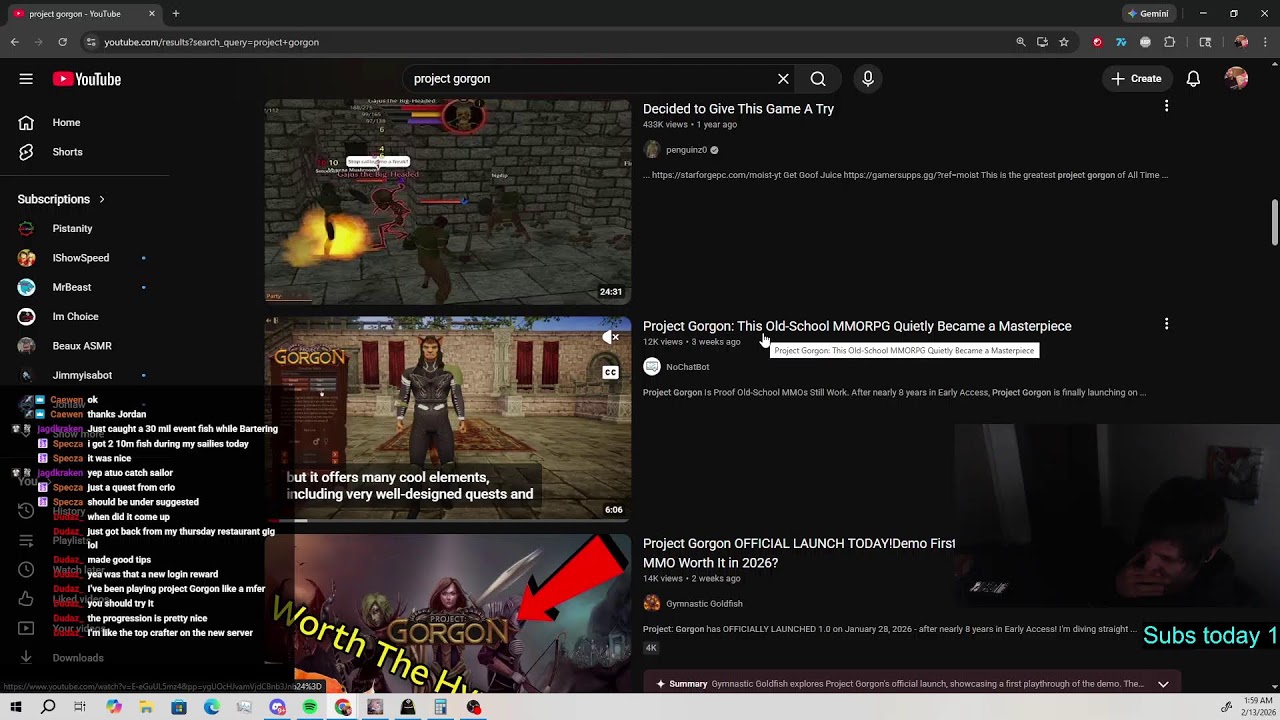
Task: Click the tab search icon in toolbar
Action: click(x=1205, y=42)
